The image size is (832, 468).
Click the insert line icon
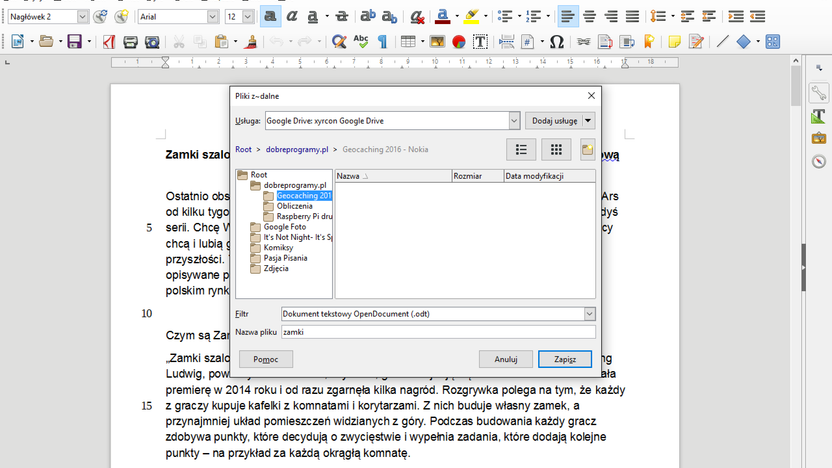722,41
